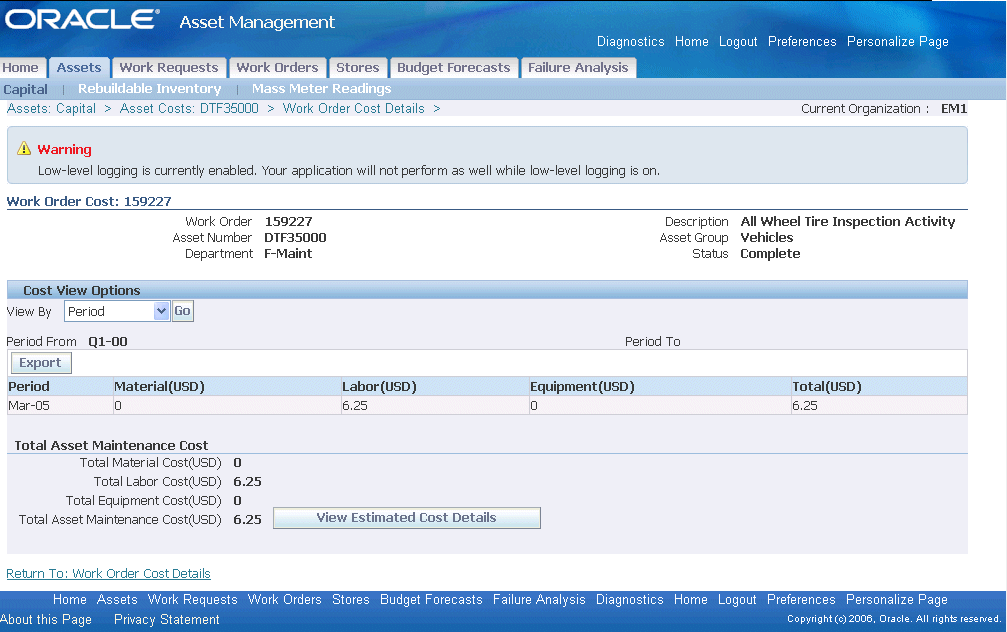
Task: Click Home link in footer navigation
Action: point(69,599)
